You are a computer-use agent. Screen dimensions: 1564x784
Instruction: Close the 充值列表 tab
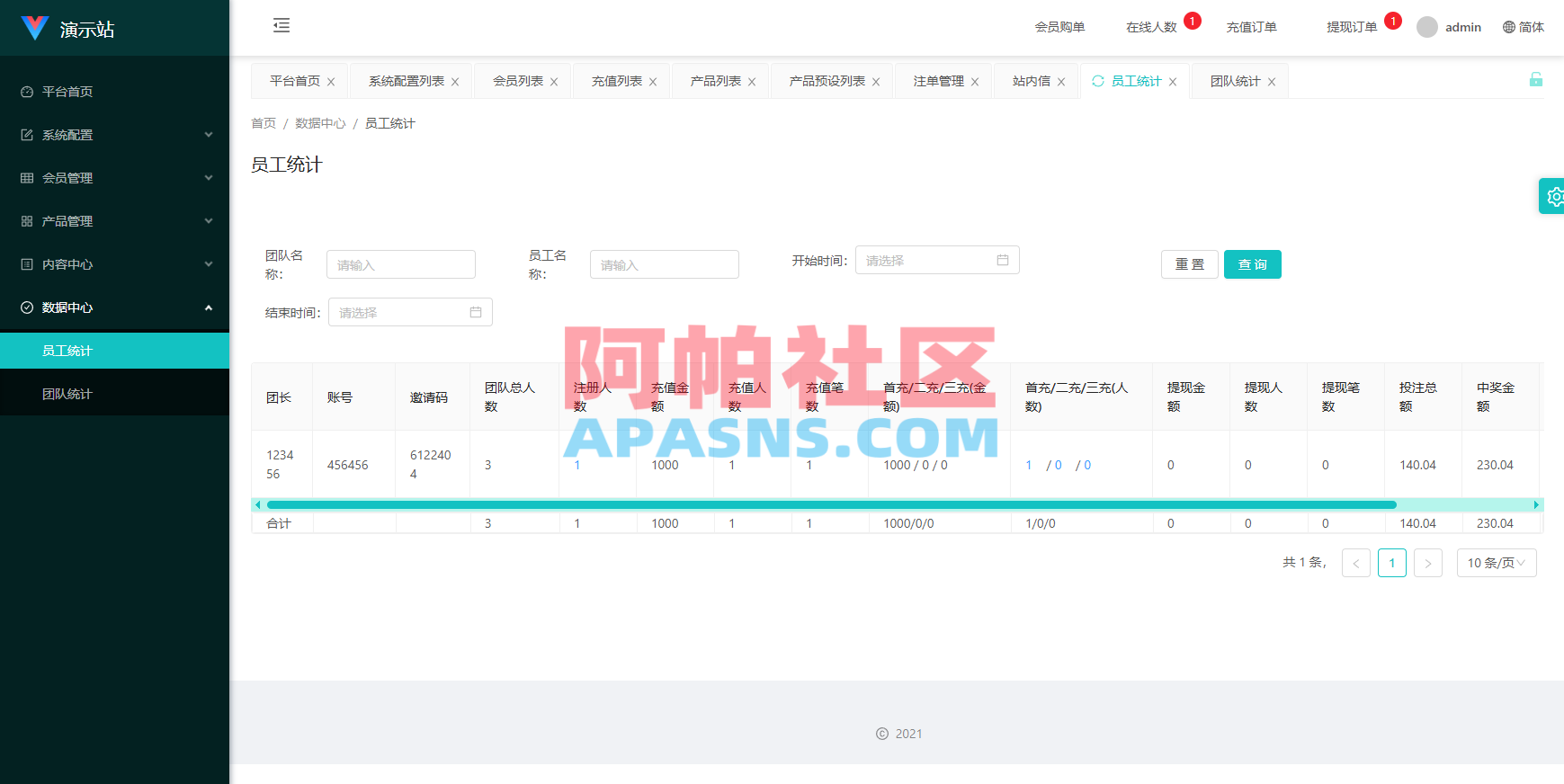pos(653,82)
